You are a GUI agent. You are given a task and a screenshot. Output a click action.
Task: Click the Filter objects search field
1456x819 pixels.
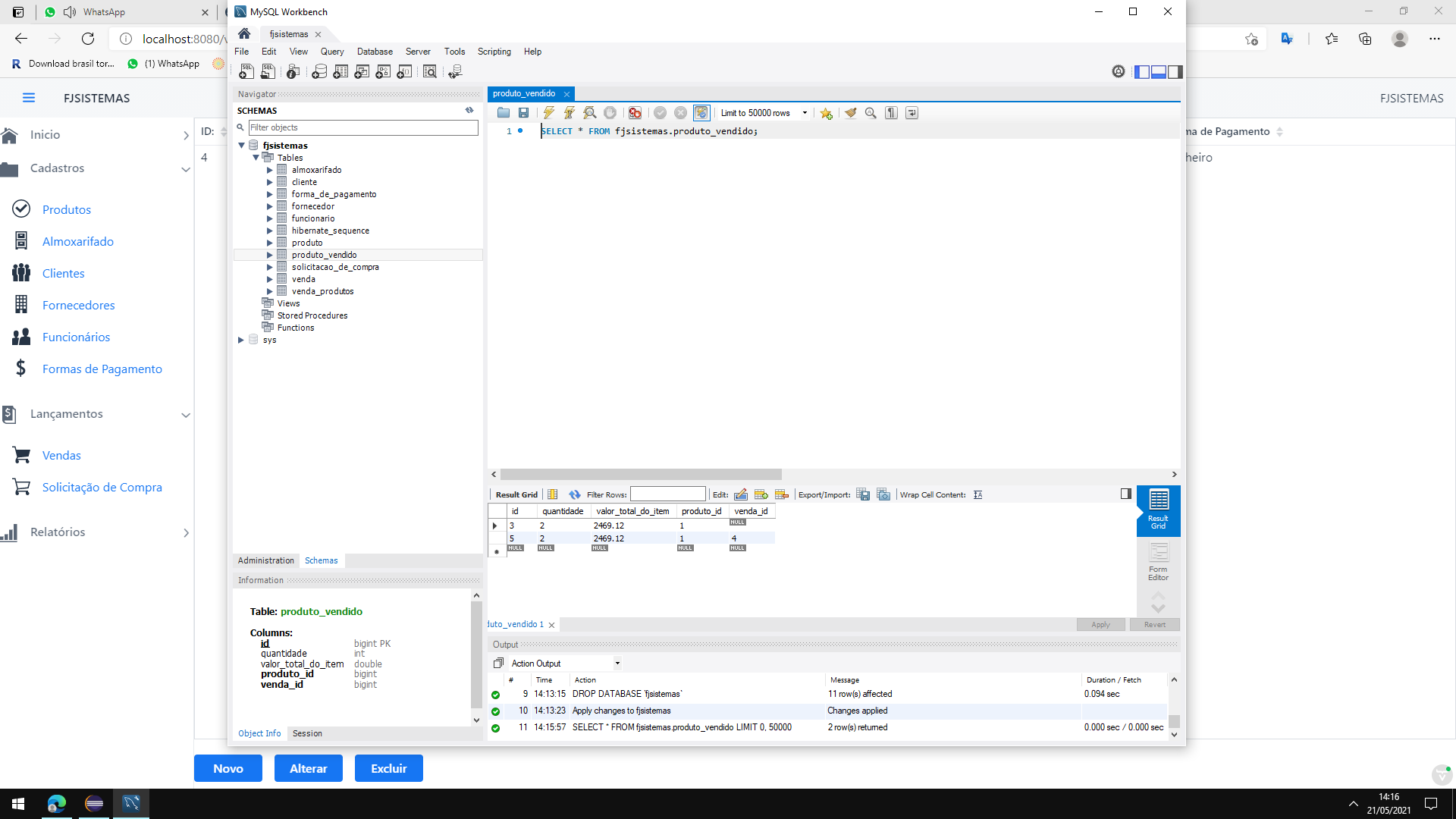(x=363, y=127)
